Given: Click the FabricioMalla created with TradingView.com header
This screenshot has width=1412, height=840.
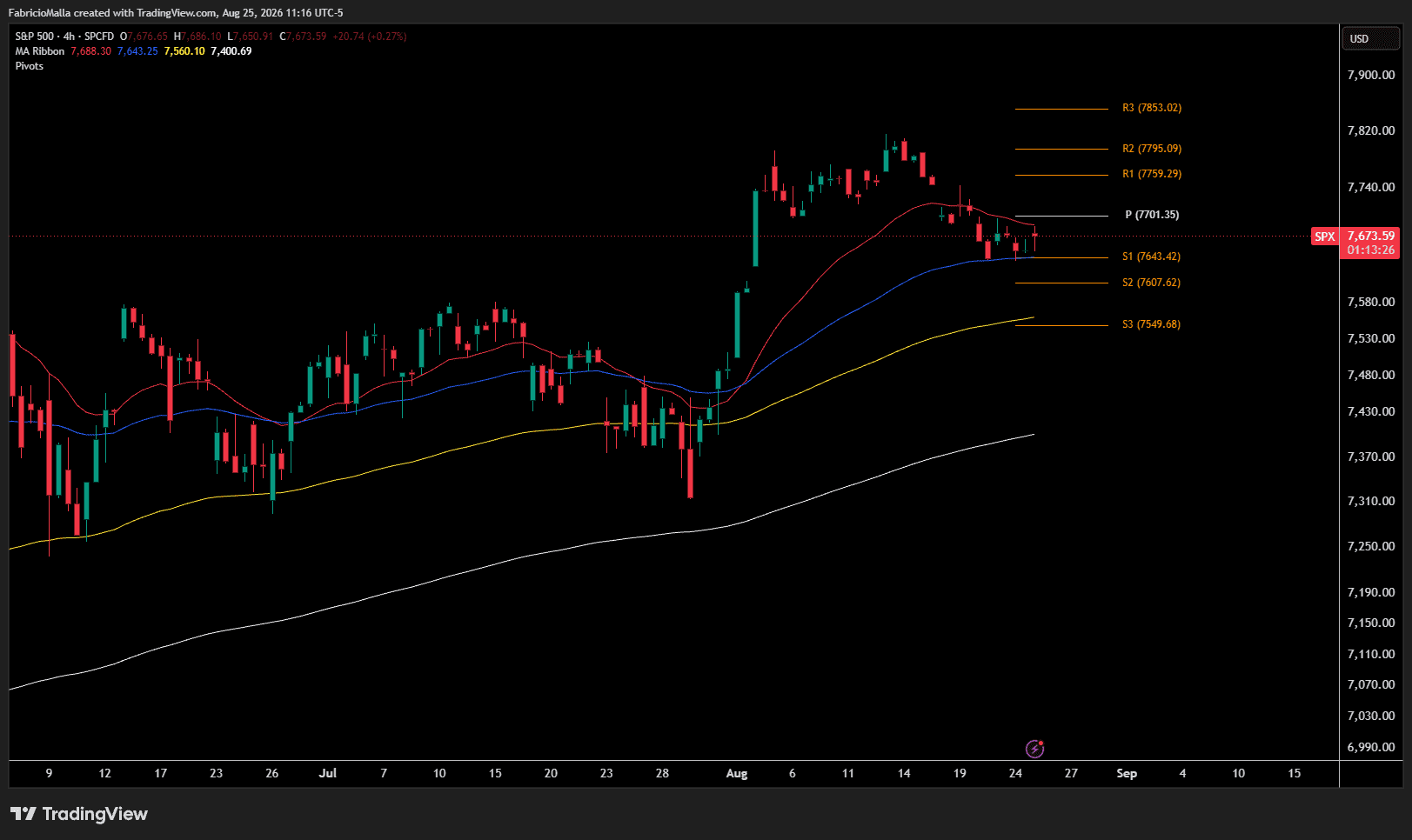Looking at the screenshot, I should 176,13.
